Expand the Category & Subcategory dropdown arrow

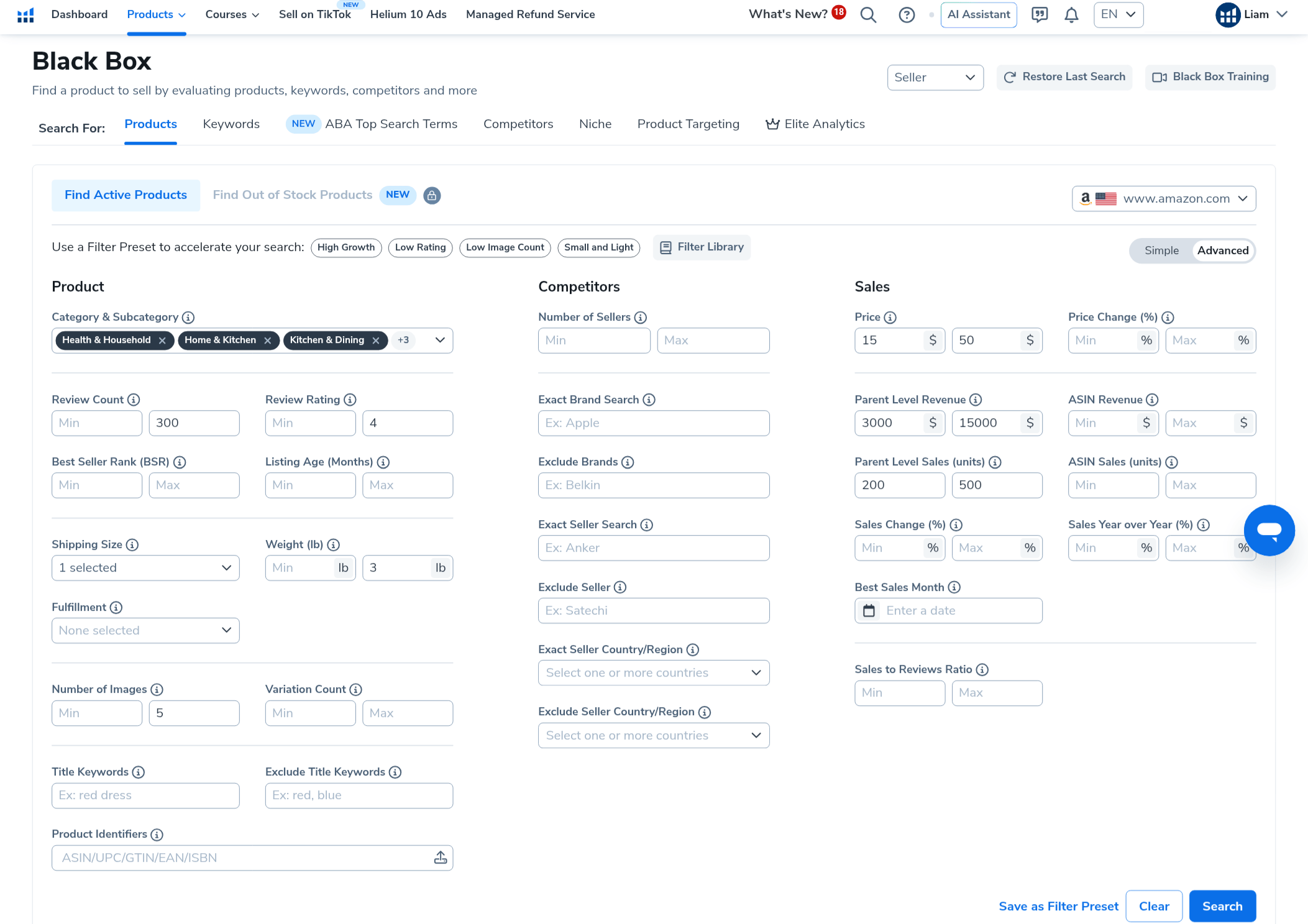pyautogui.click(x=440, y=341)
